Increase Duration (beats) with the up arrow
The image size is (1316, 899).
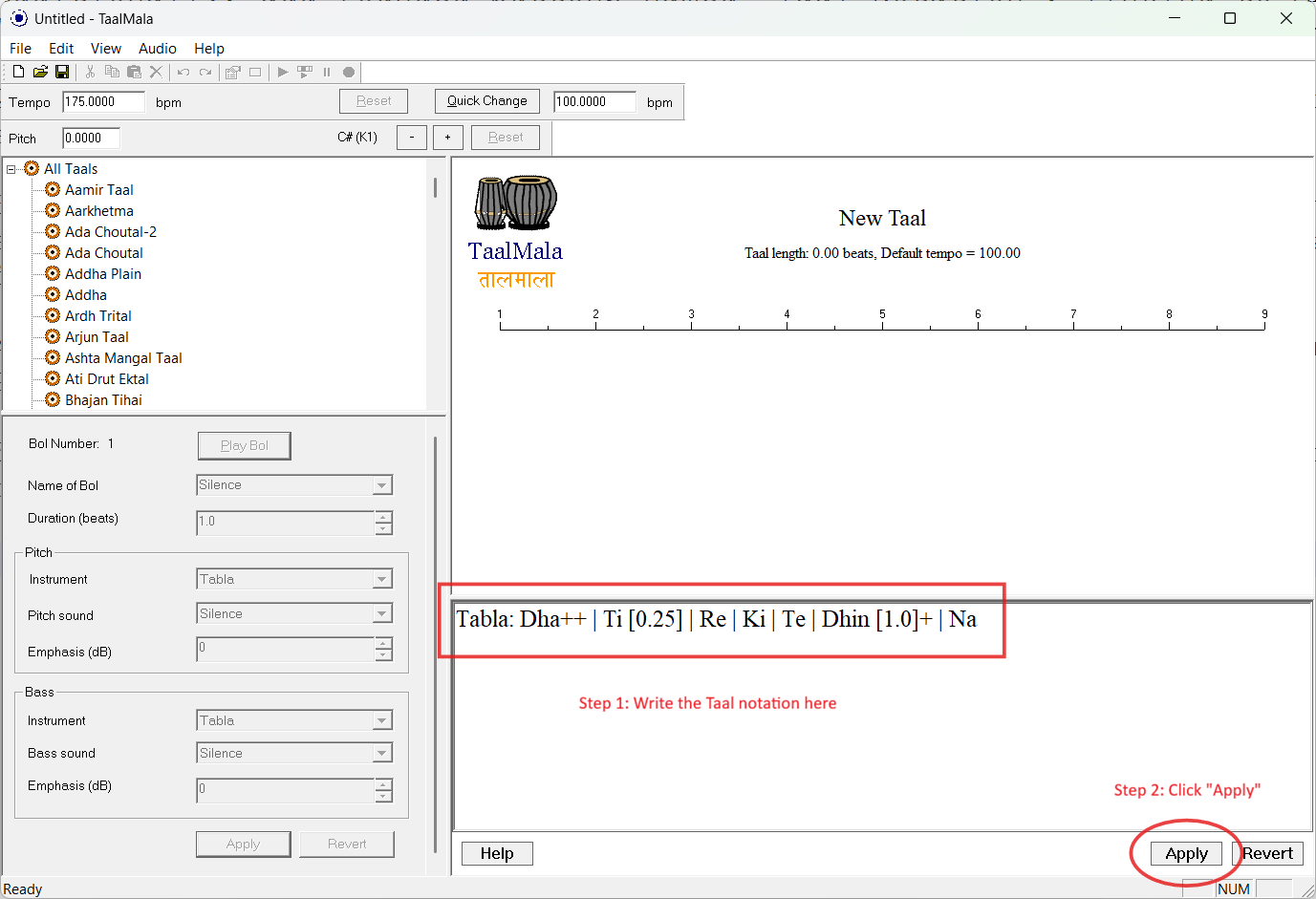(x=383, y=517)
